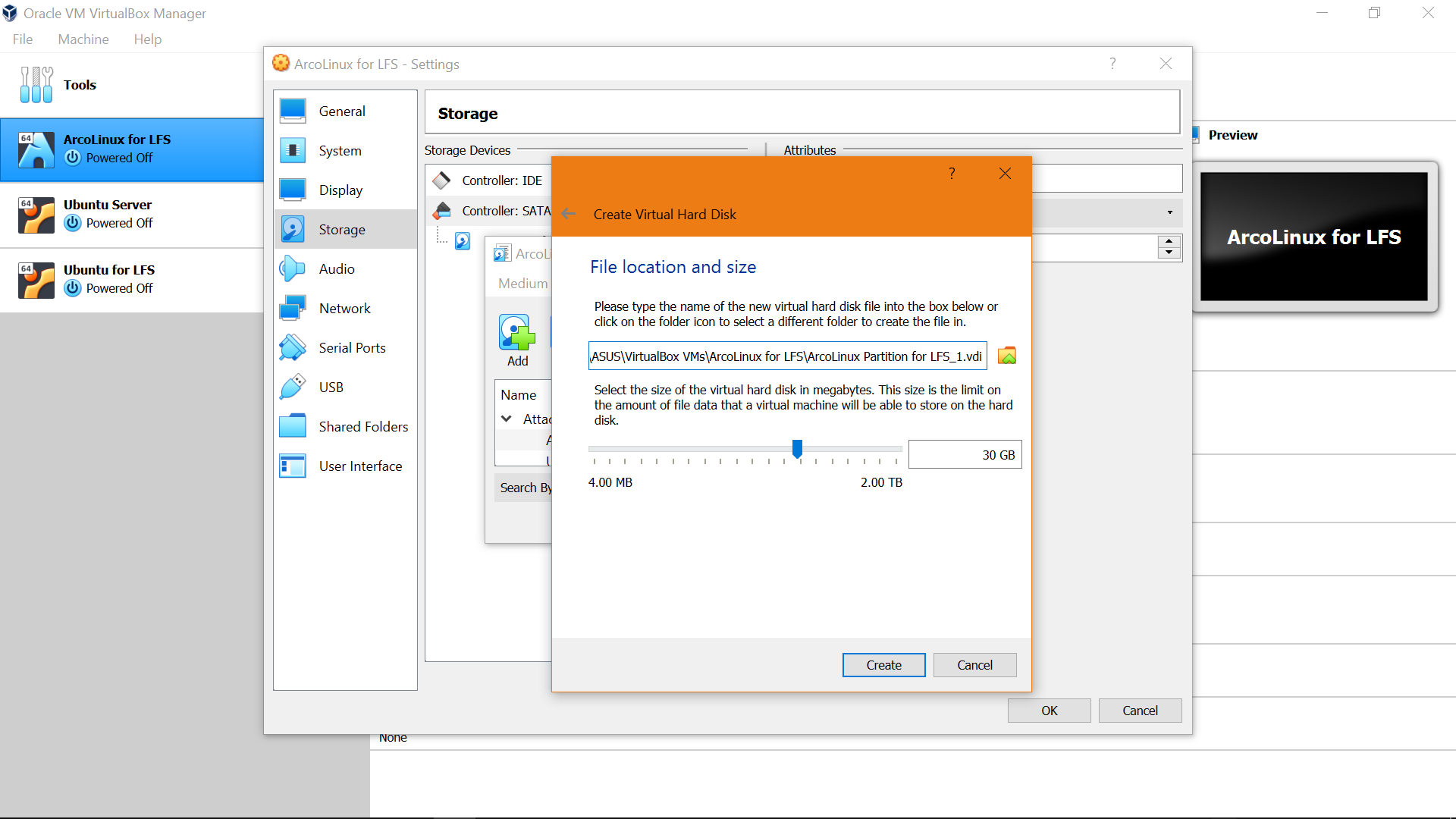Click Cancel in Settings dialog
This screenshot has height=819, width=1456.
tap(1140, 711)
